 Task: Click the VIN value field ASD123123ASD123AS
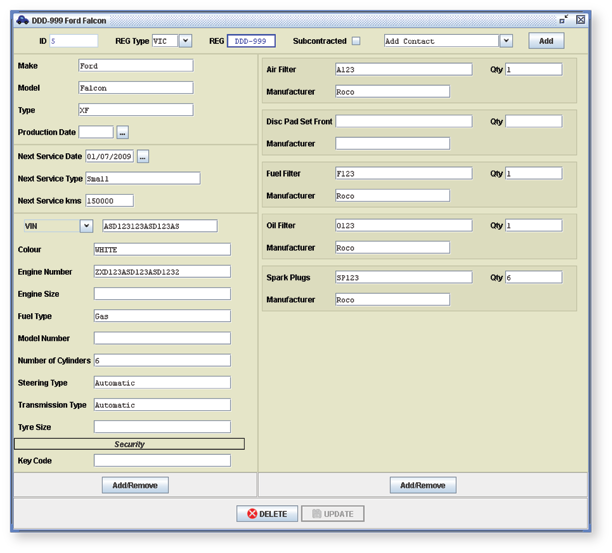pyautogui.click(x=160, y=226)
